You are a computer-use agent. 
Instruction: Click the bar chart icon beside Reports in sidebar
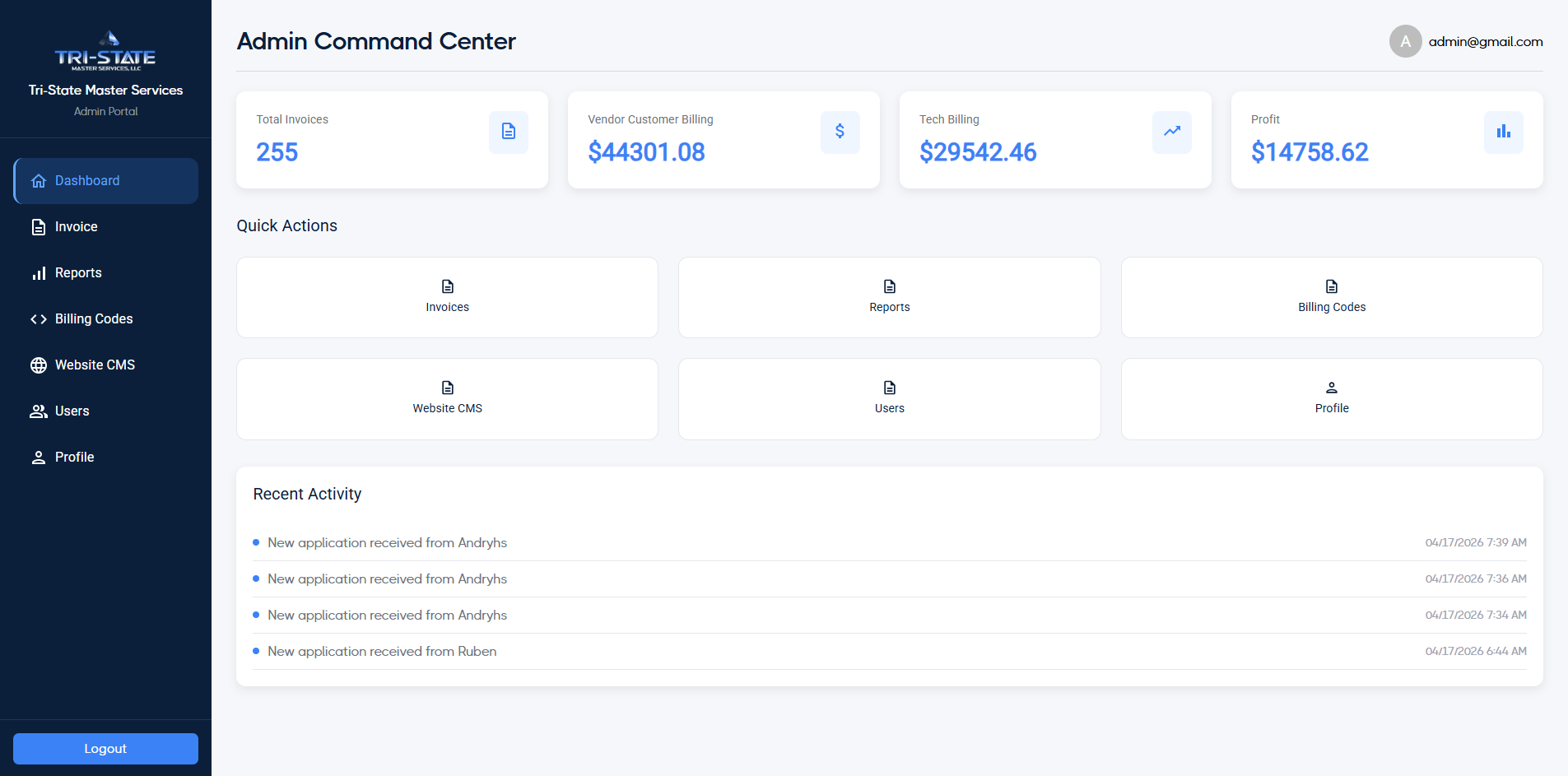(x=39, y=273)
